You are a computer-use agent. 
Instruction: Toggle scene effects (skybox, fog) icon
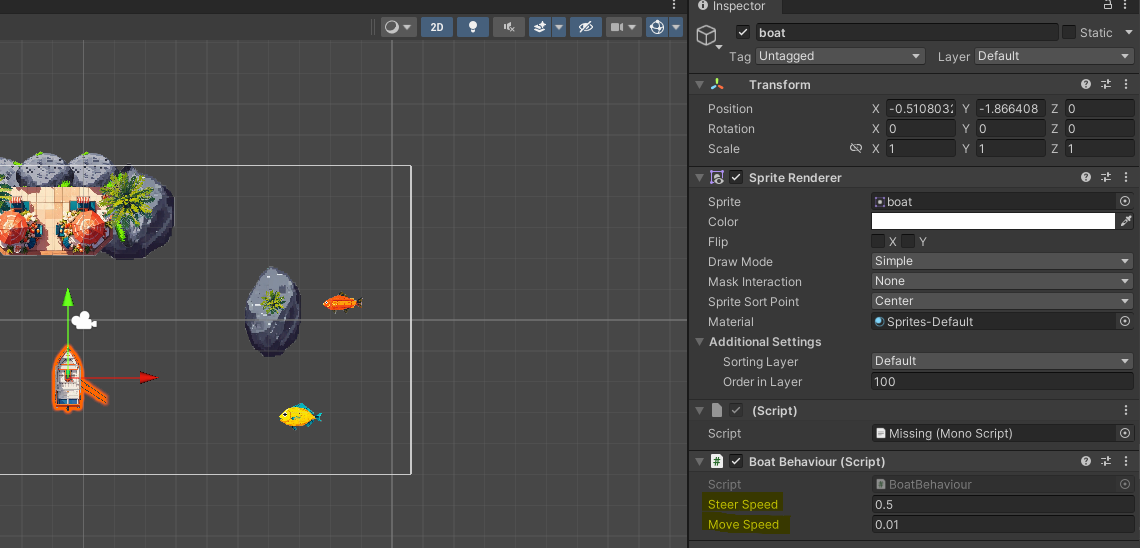[539, 28]
